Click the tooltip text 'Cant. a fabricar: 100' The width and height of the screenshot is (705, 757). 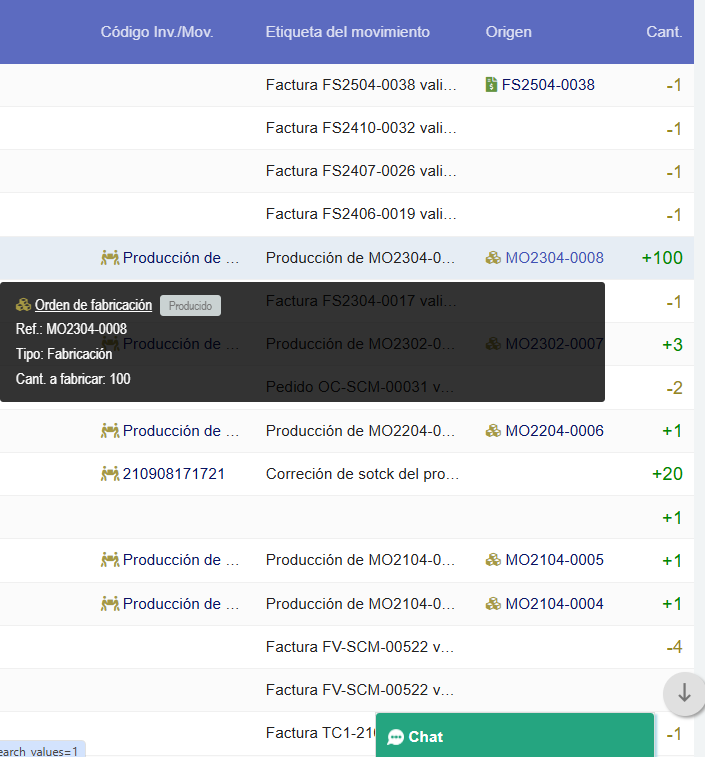[x=73, y=379]
